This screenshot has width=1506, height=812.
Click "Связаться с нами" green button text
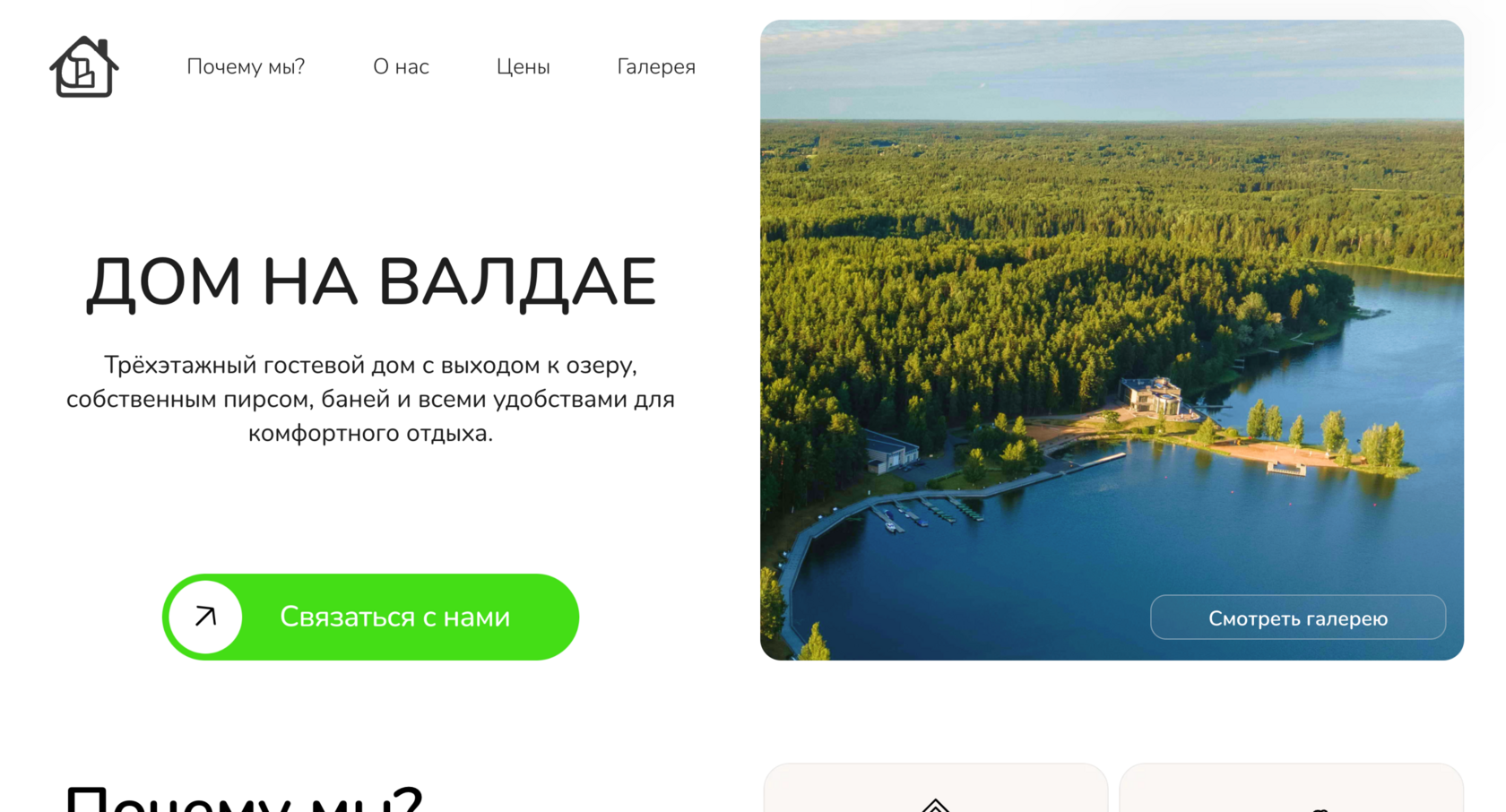pos(395,617)
